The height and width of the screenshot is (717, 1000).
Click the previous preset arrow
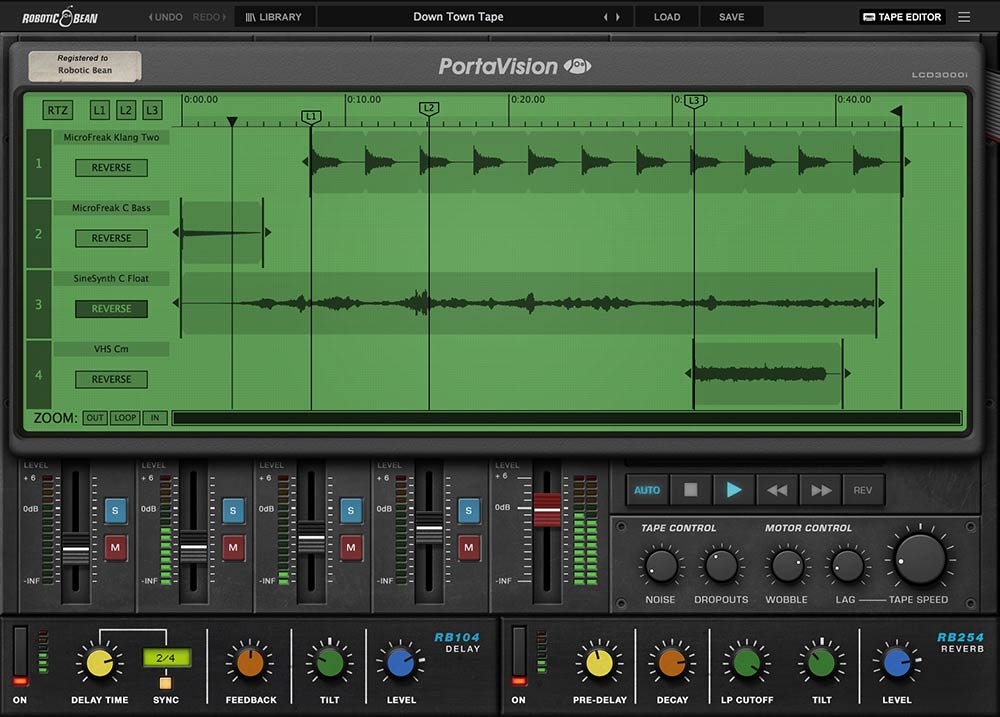click(x=604, y=16)
